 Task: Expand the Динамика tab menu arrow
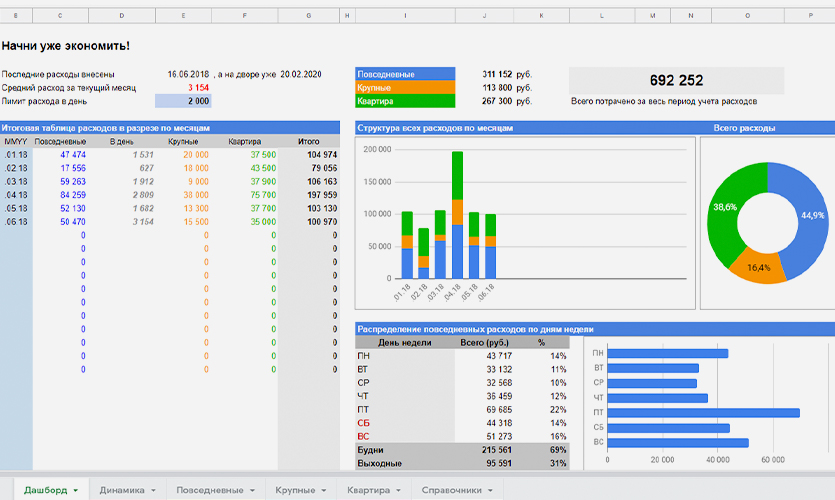pyautogui.click(x=154, y=491)
